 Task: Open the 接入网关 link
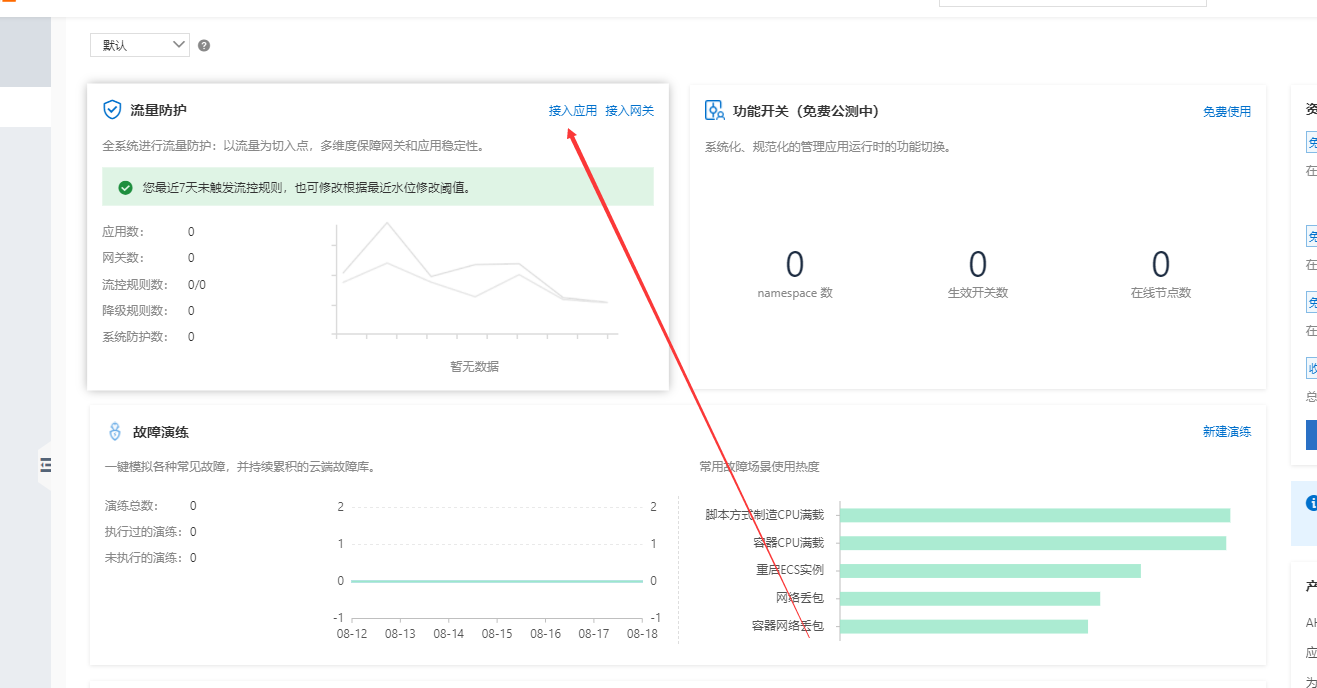(629, 111)
